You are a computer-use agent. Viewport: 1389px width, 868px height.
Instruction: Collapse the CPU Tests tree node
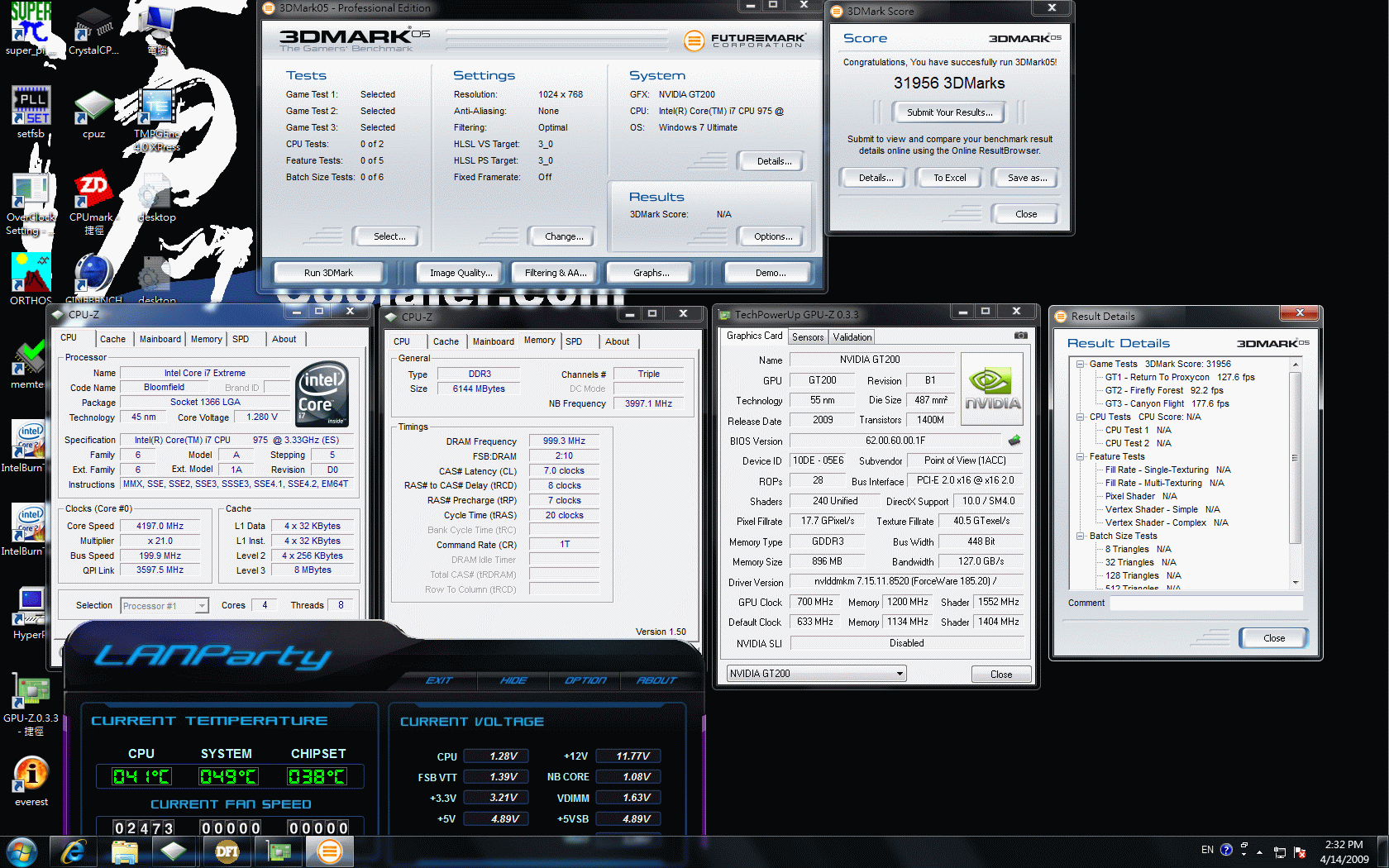tap(1080, 417)
